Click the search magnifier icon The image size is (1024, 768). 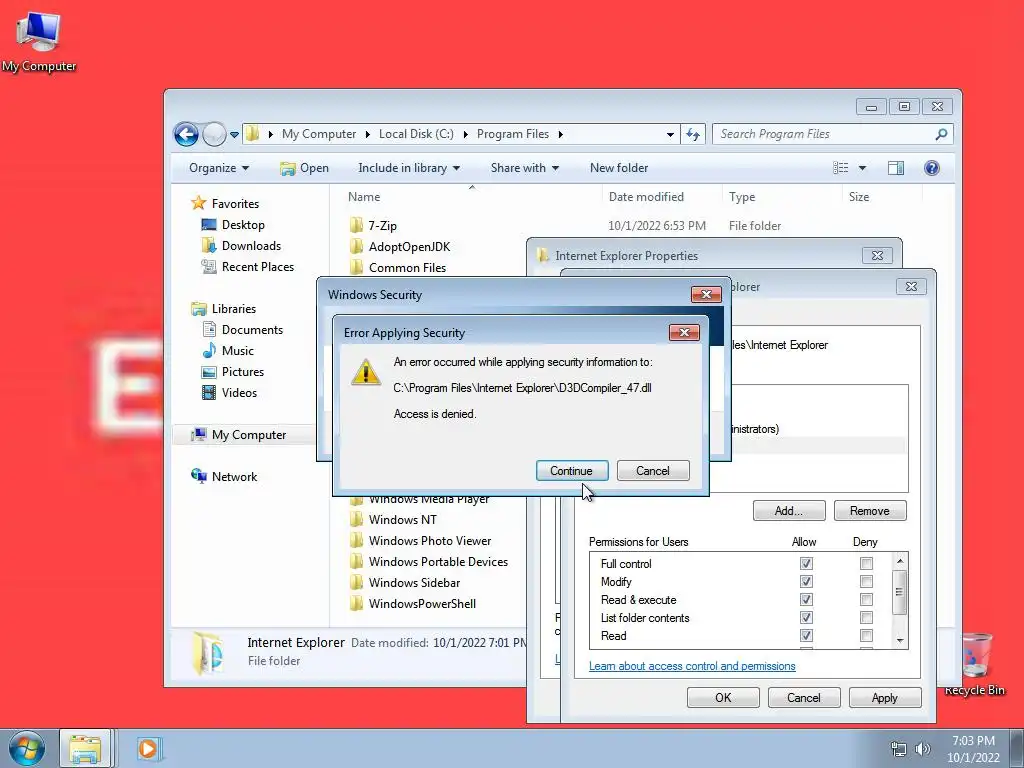coord(941,135)
